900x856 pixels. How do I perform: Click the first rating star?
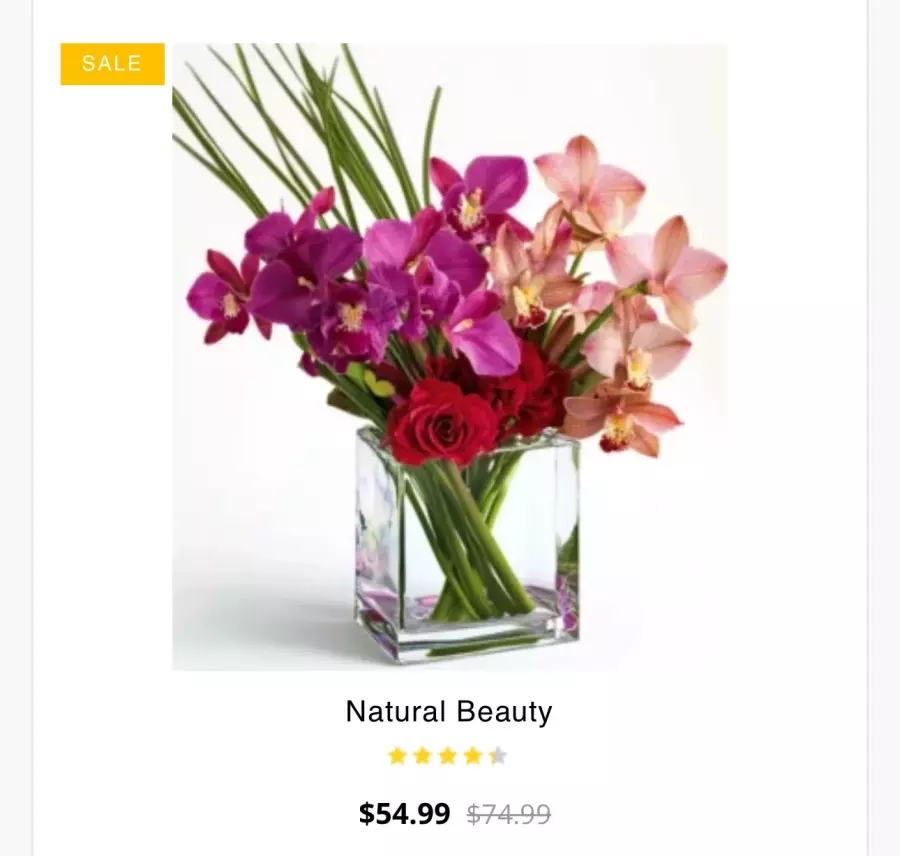(397, 756)
